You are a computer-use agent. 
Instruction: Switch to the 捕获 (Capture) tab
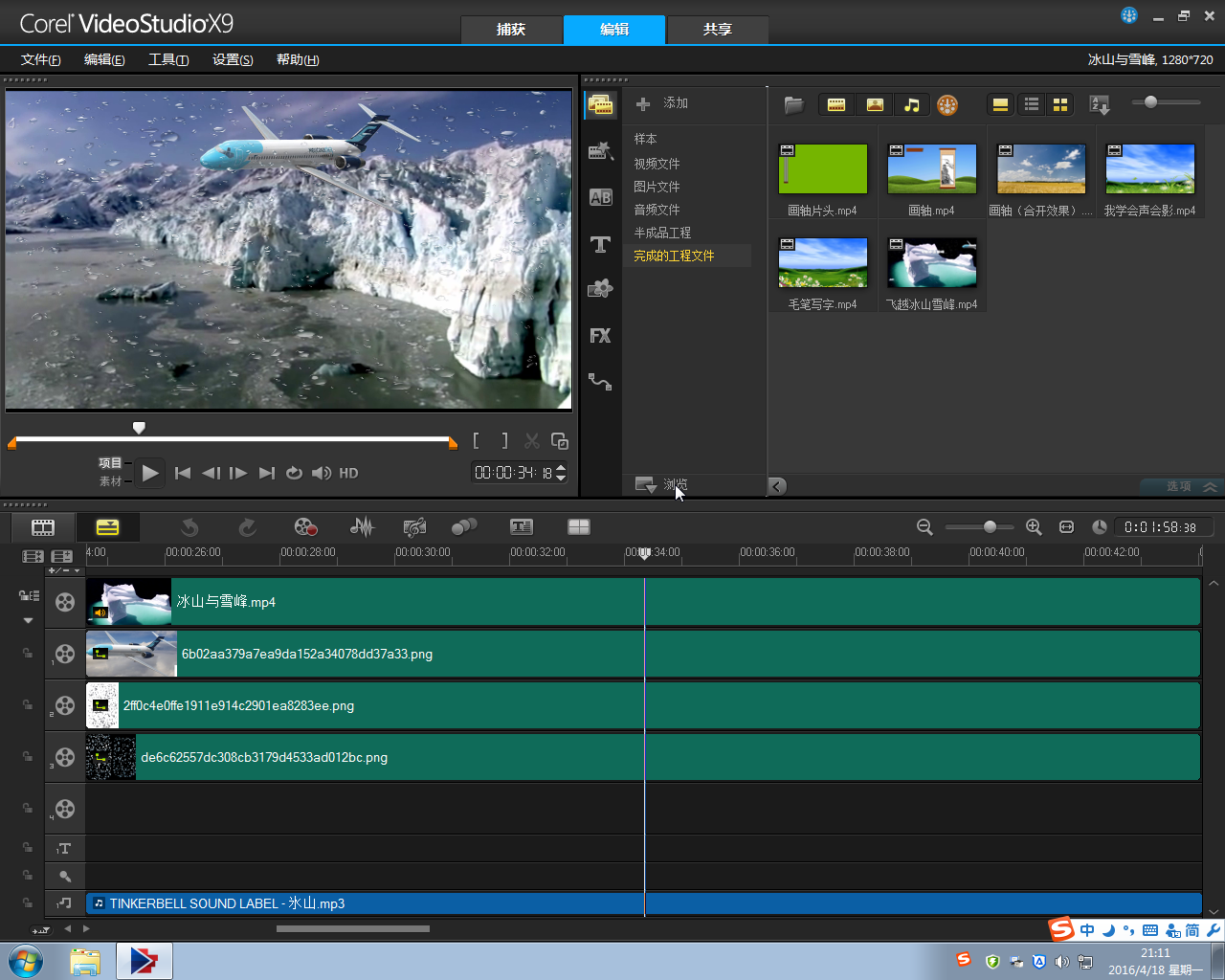click(511, 30)
